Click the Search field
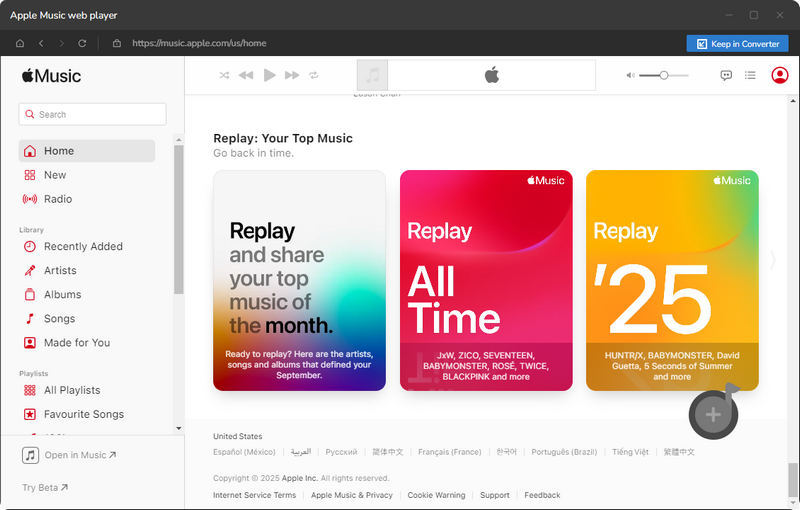Image resolution: width=800 pixels, height=510 pixels. [x=92, y=114]
